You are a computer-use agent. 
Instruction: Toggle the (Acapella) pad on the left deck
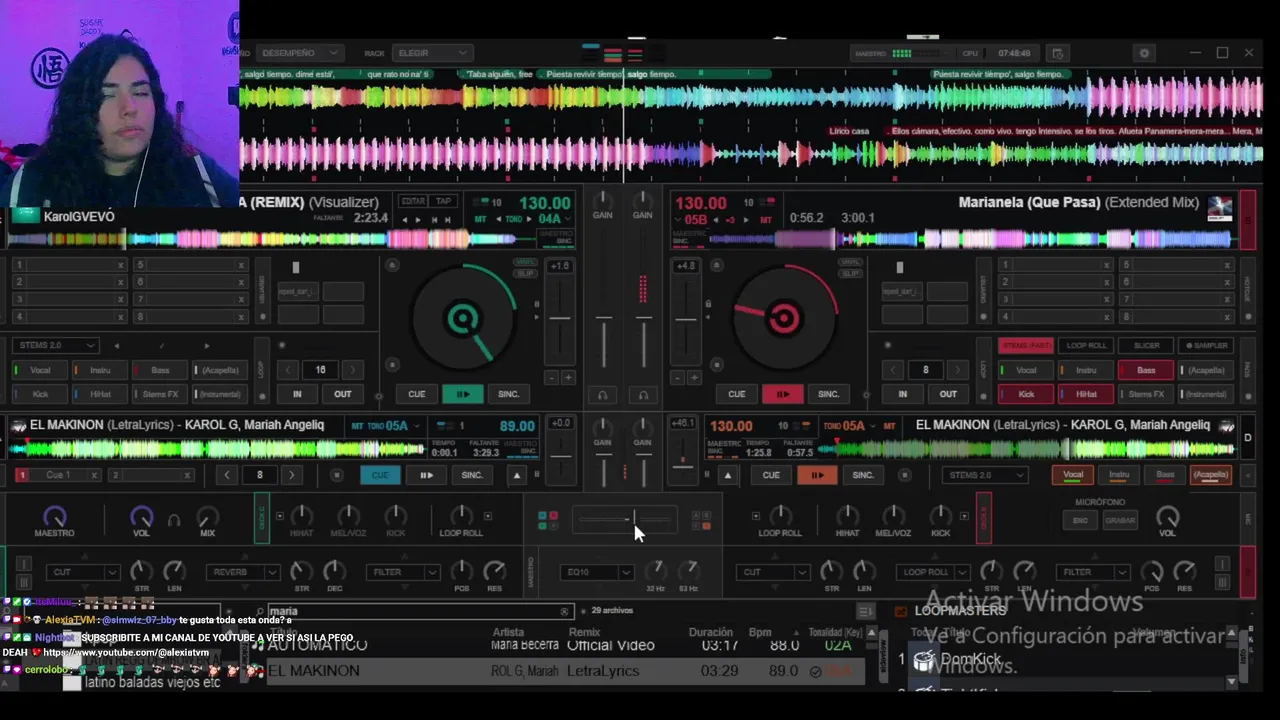220,370
